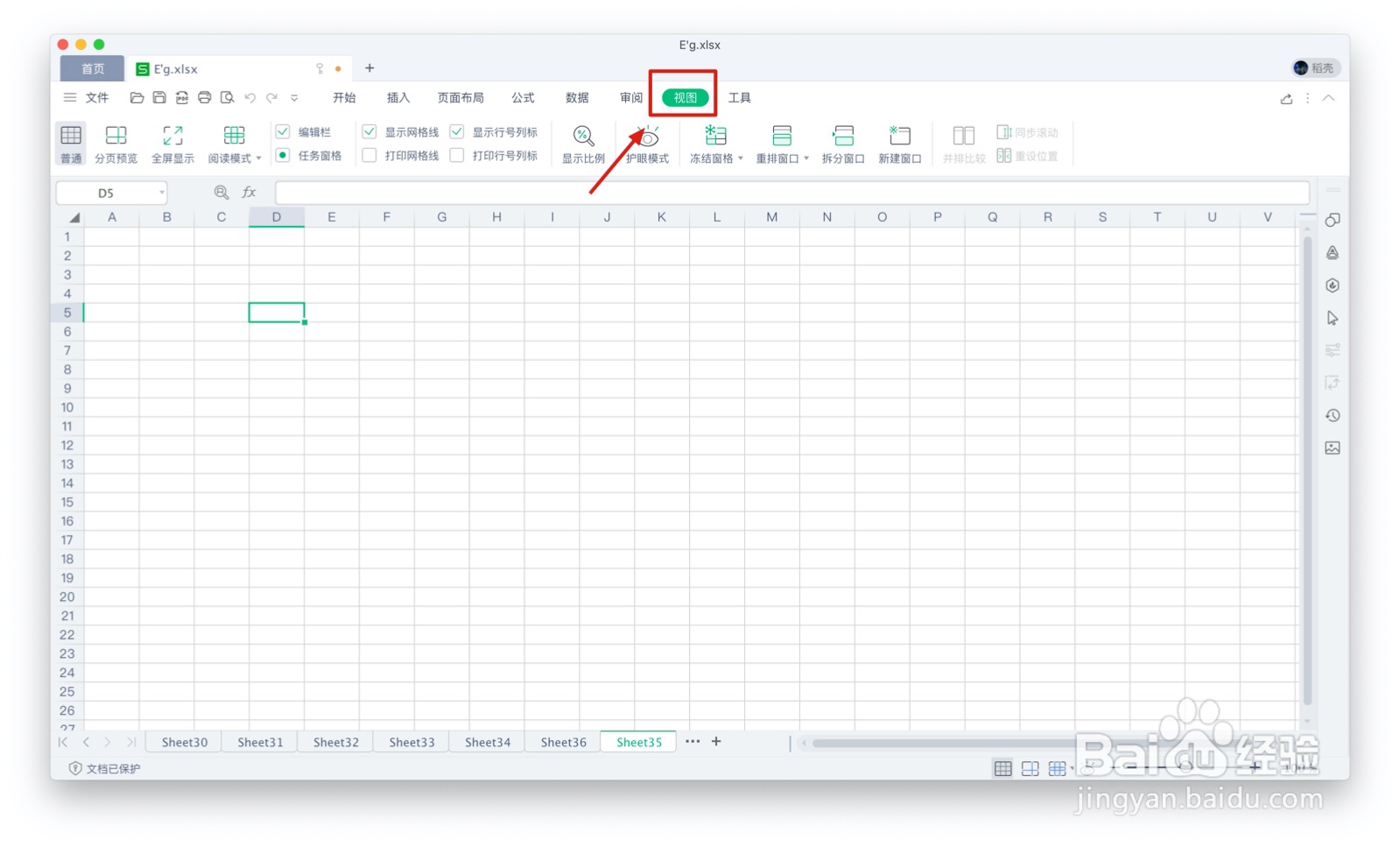1400x847 pixels.
Task: Click the share icon at top right
Action: [1286, 99]
